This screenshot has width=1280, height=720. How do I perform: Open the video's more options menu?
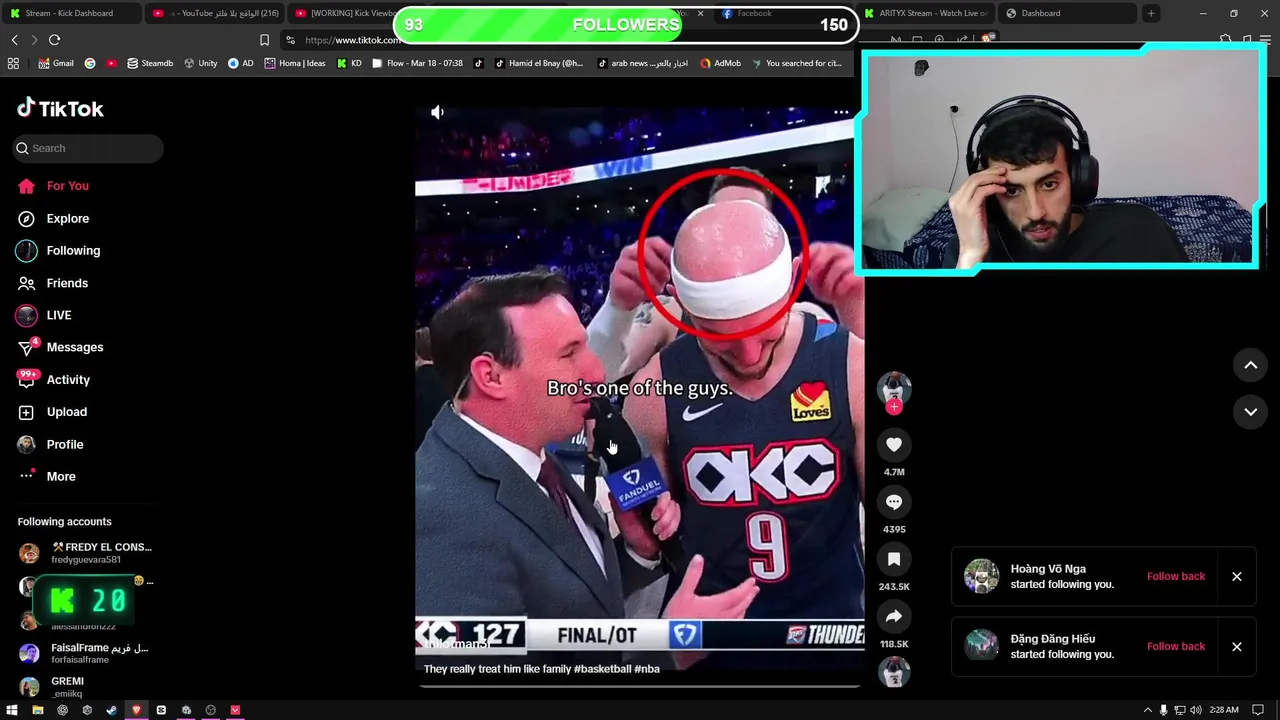click(842, 112)
